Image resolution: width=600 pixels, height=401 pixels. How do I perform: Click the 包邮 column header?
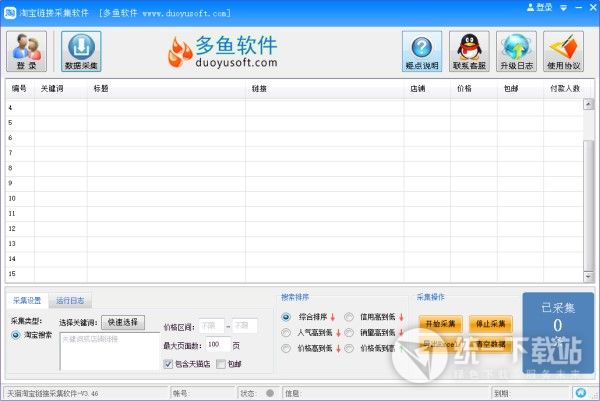pyautogui.click(x=520, y=89)
